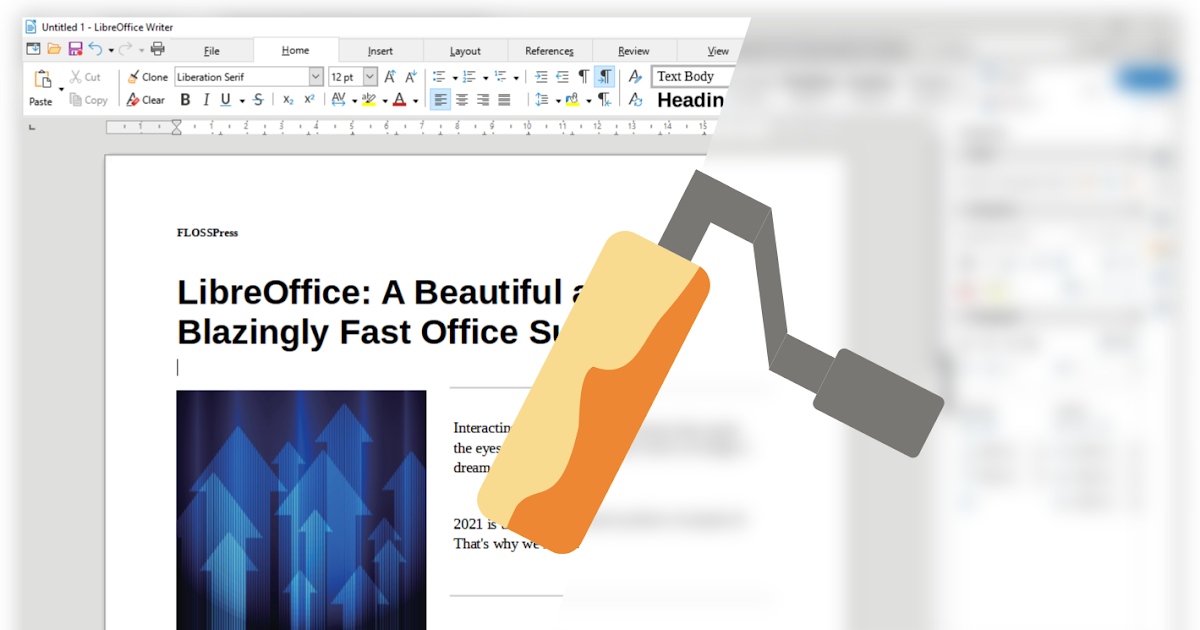
Task: Apply strikethrough to text
Action: click(258, 100)
